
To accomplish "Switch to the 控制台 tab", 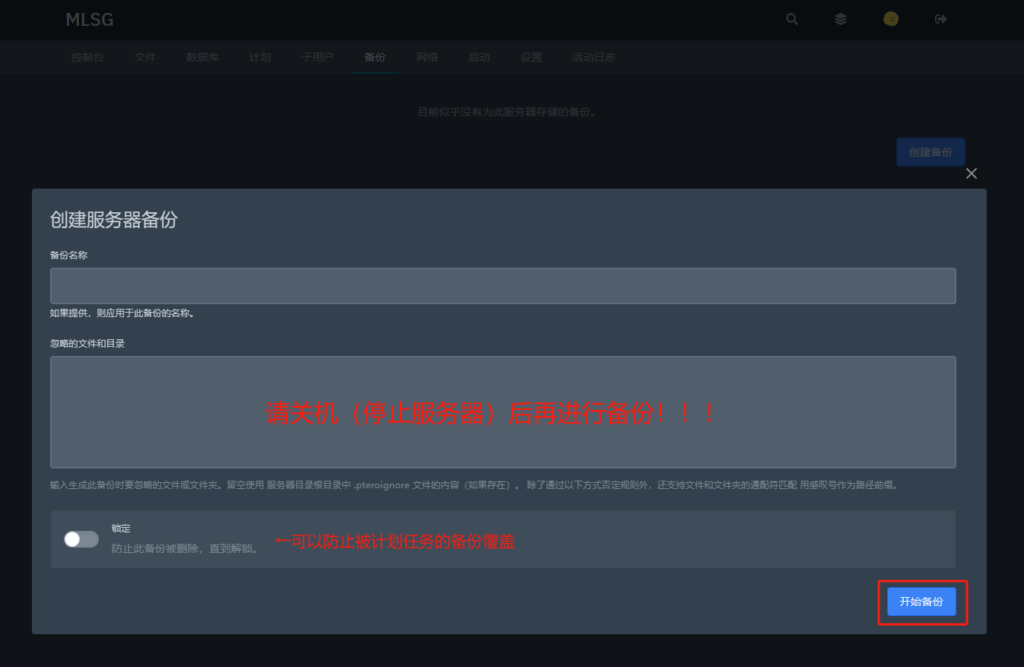I will pyautogui.click(x=88, y=57).
